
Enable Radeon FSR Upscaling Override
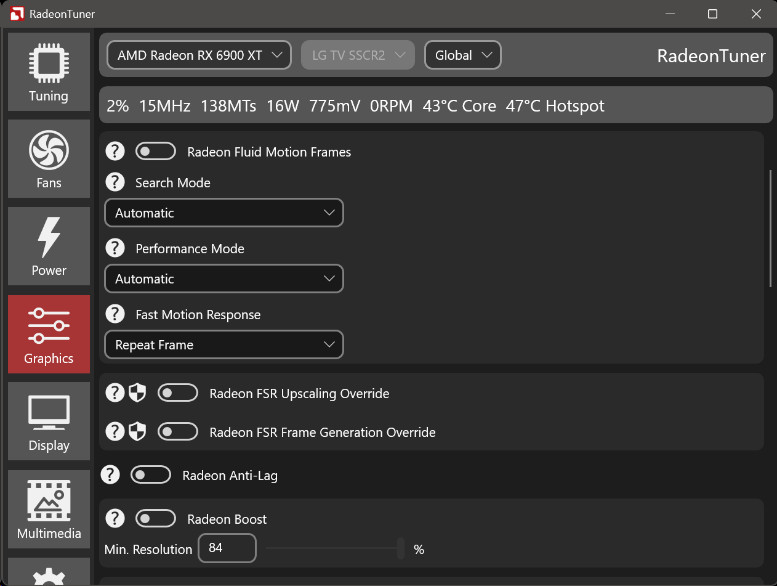178,393
